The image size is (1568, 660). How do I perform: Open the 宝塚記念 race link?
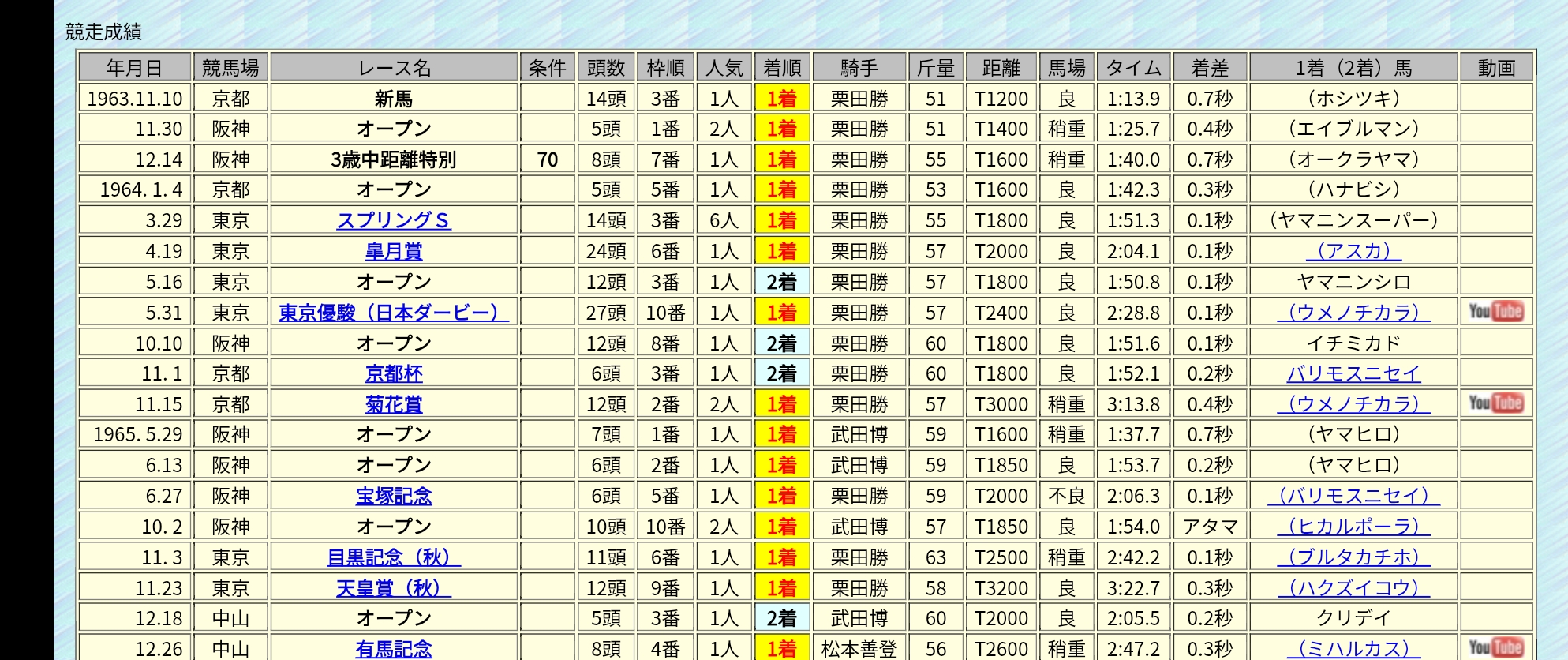point(393,496)
